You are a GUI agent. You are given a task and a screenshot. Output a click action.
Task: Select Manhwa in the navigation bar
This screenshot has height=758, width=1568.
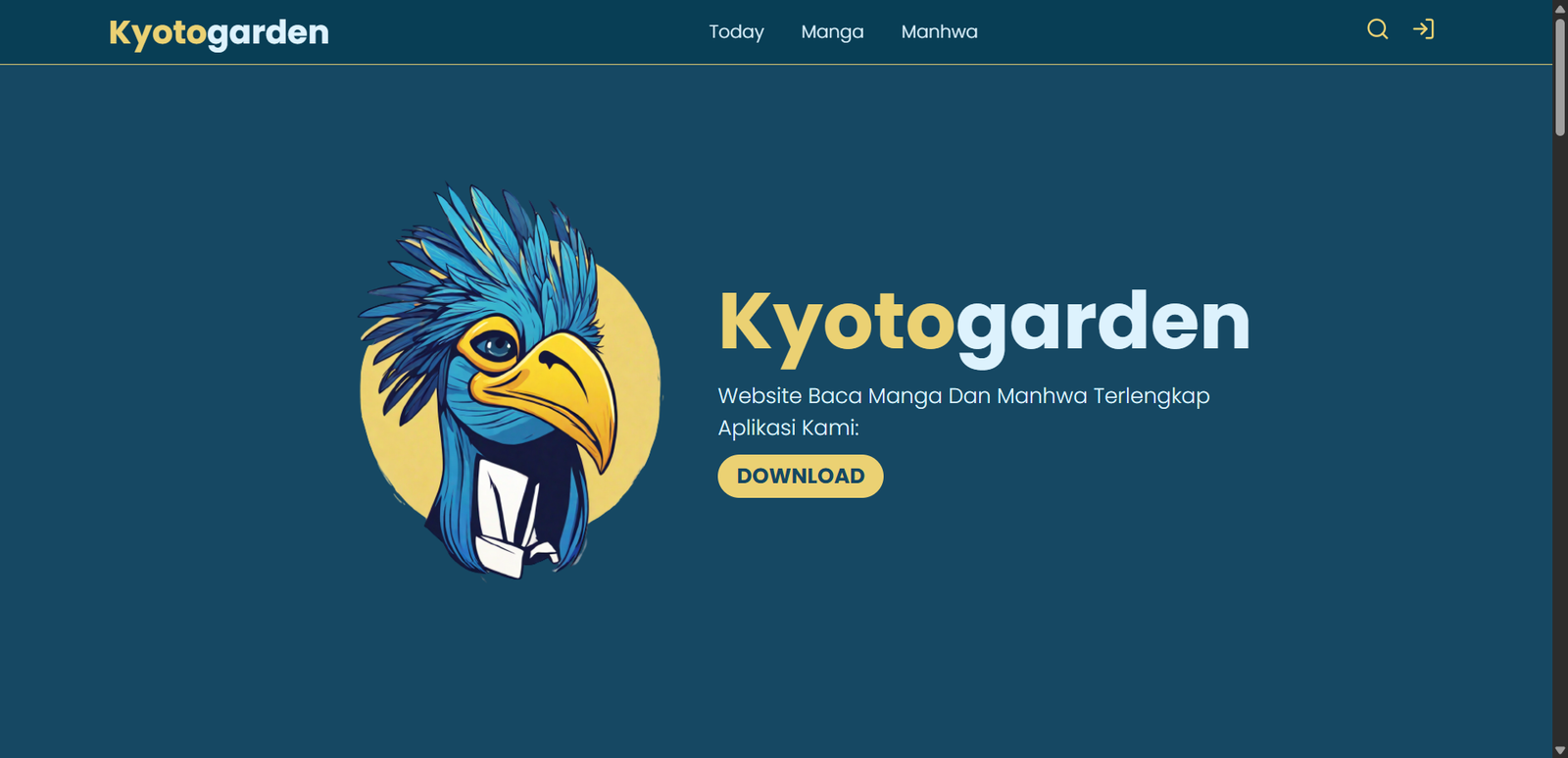[939, 32]
